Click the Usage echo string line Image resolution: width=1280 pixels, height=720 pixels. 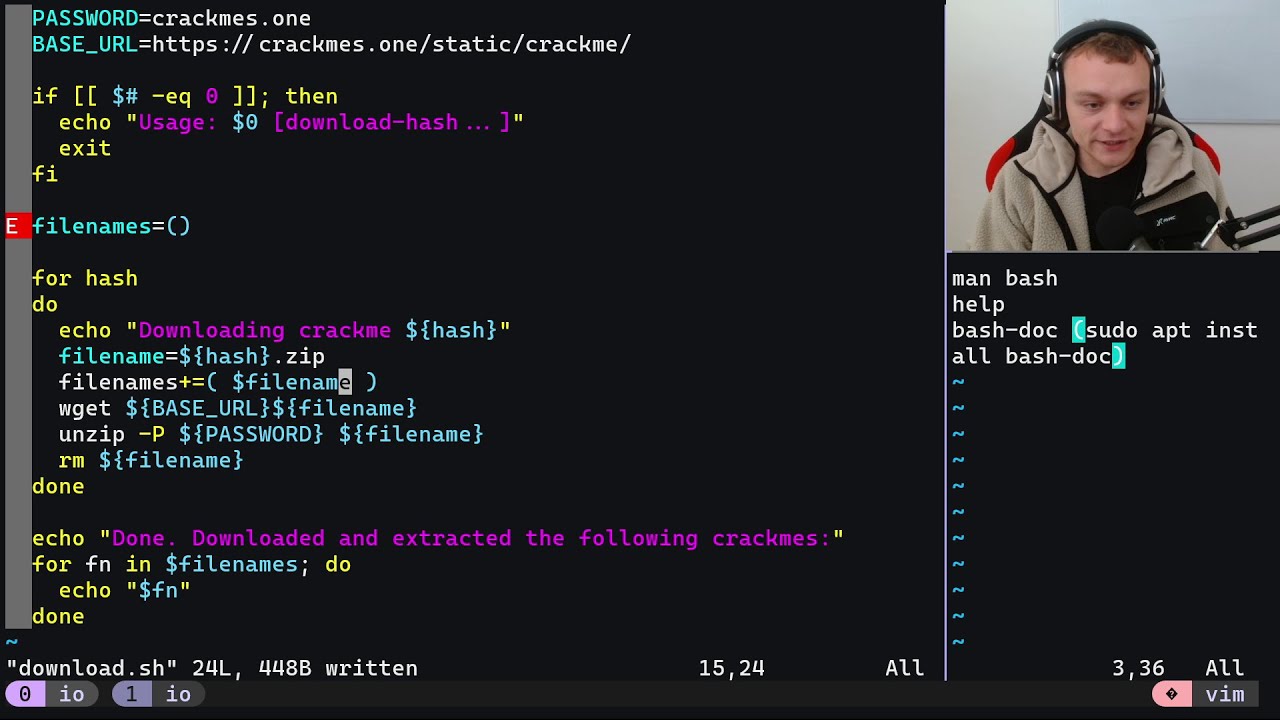(x=291, y=122)
